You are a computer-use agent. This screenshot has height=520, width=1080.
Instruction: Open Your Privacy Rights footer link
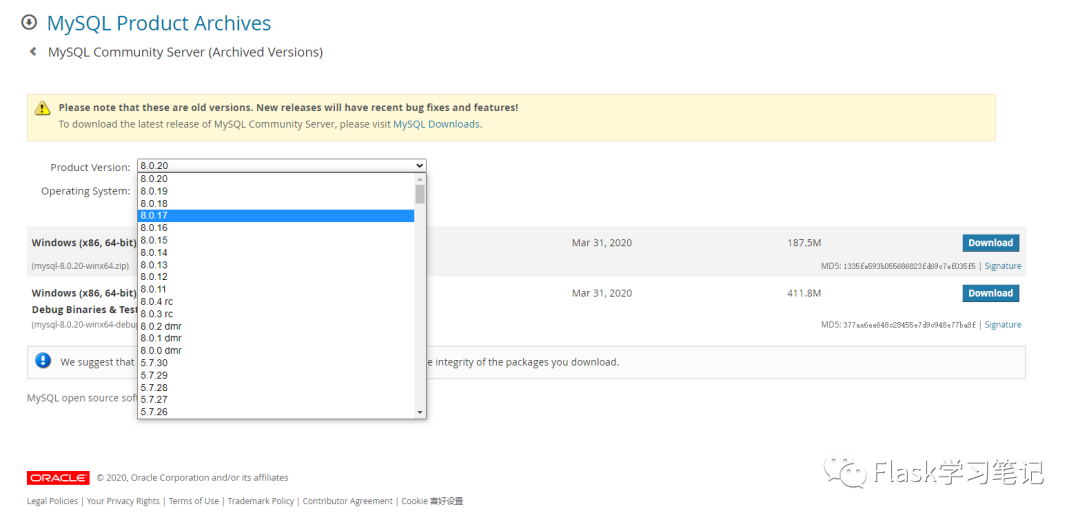[x=123, y=501]
